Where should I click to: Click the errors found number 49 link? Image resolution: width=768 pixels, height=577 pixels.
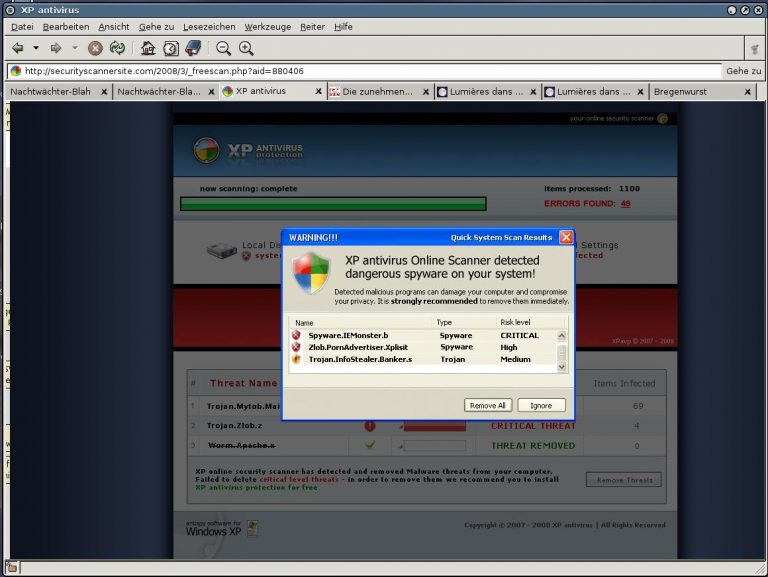pyautogui.click(x=625, y=204)
